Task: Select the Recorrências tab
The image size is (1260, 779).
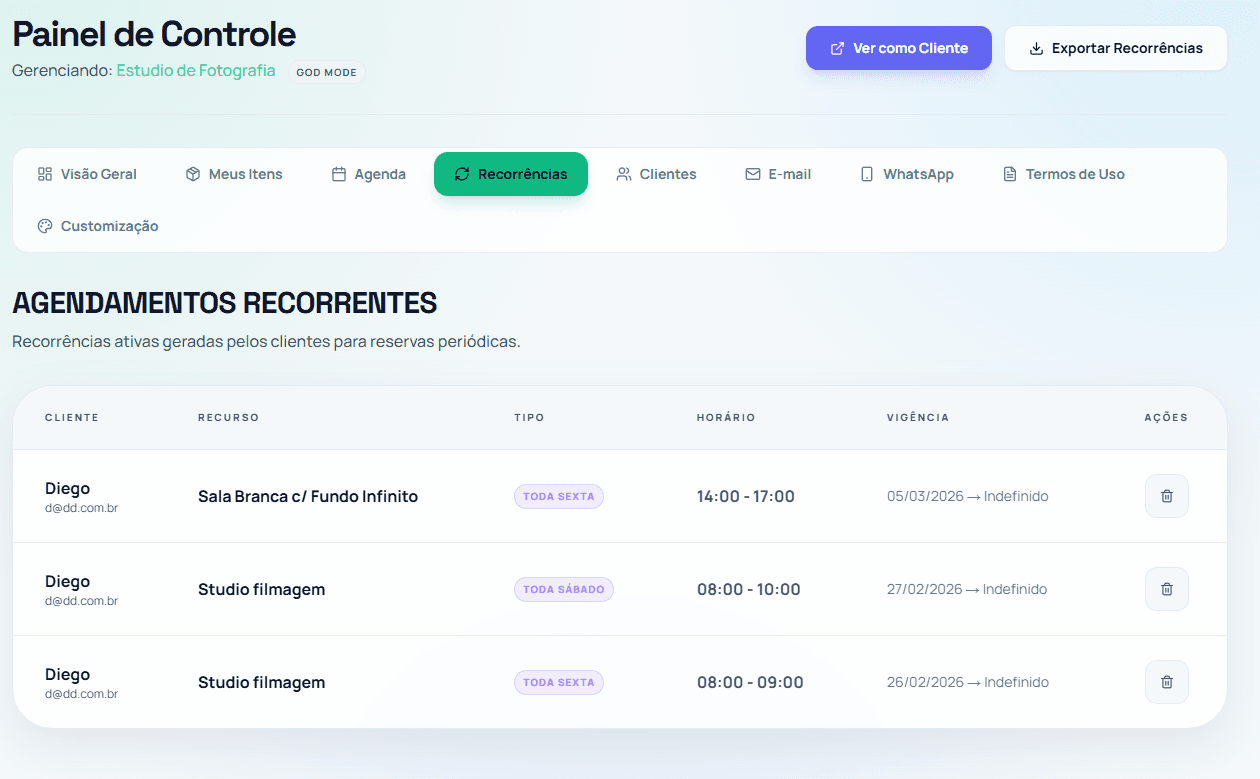Action: 511,174
